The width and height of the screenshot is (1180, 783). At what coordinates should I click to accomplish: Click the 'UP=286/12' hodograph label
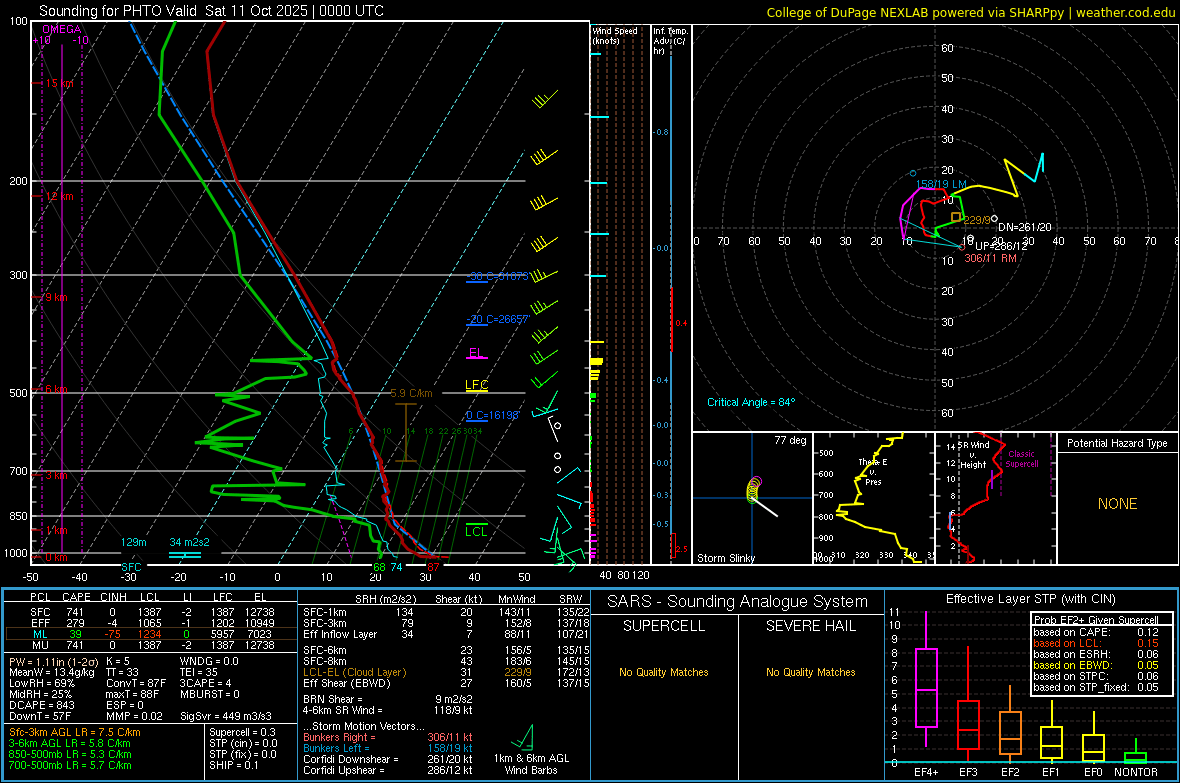click(x=1002, y=246)
